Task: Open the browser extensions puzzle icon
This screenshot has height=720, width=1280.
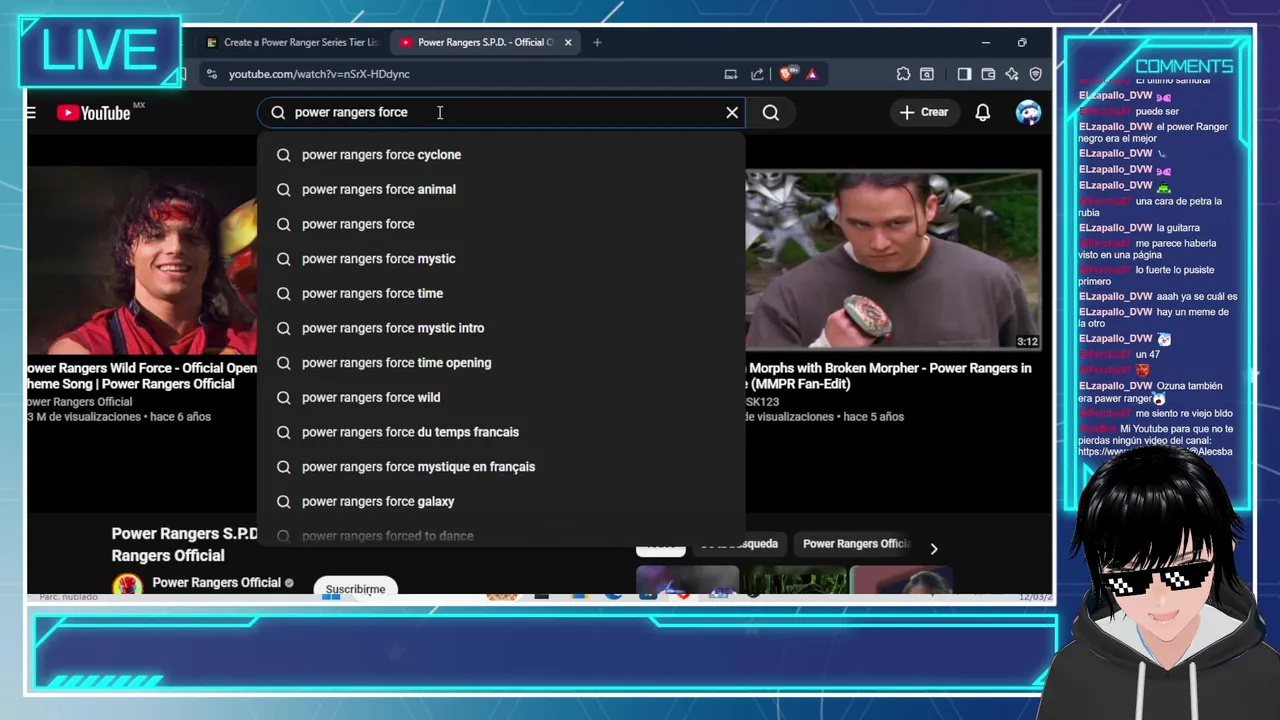Action: coord(903,74)
